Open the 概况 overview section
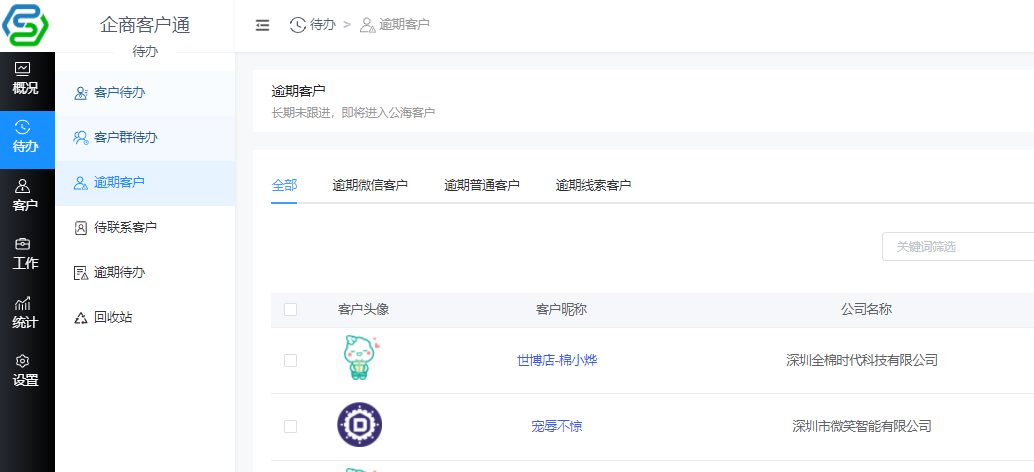1034x472 pixels. coord(26,80)
